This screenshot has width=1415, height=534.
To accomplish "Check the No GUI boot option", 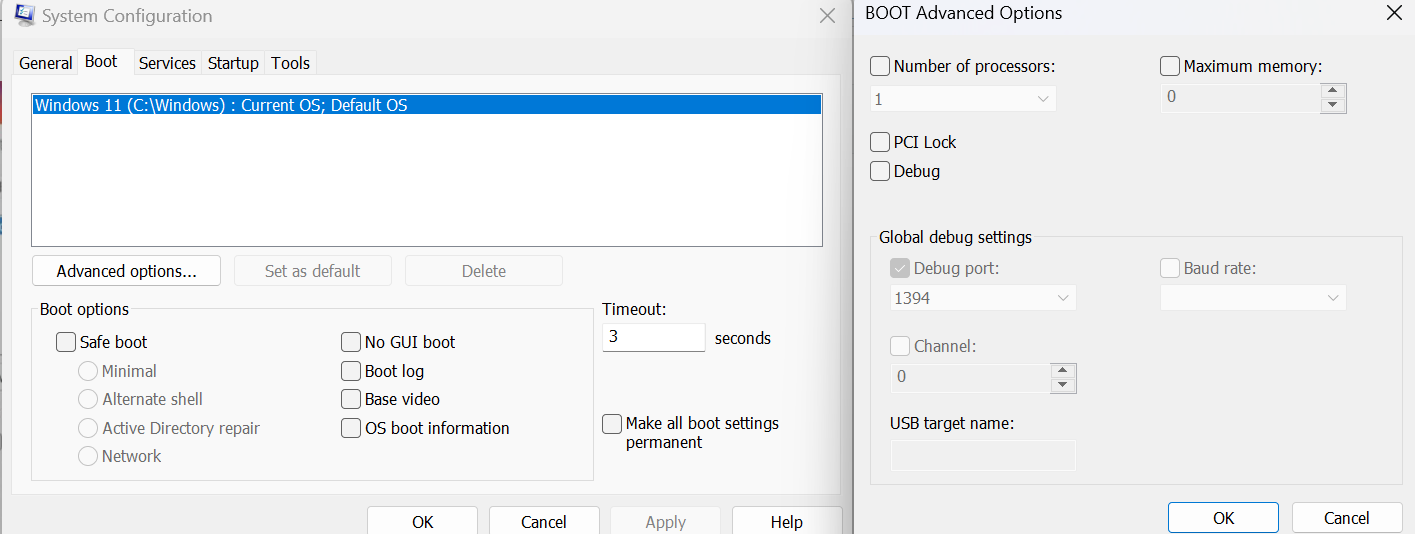I will tap(351, 342).
